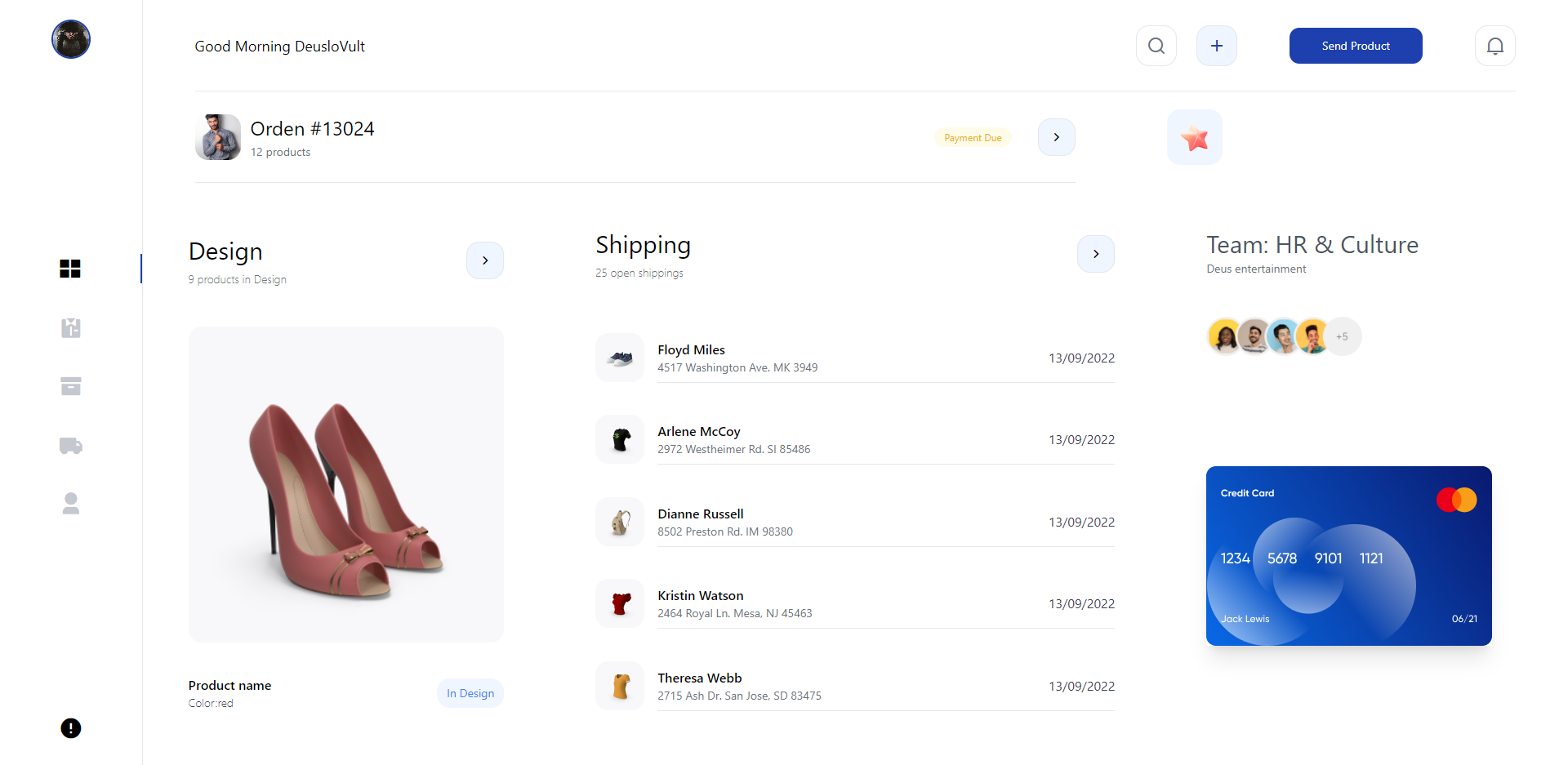The image size is (1568, 765).
Task: Expand Orden #13024 with chevron arrow
Action: [x=1056, y=137]
